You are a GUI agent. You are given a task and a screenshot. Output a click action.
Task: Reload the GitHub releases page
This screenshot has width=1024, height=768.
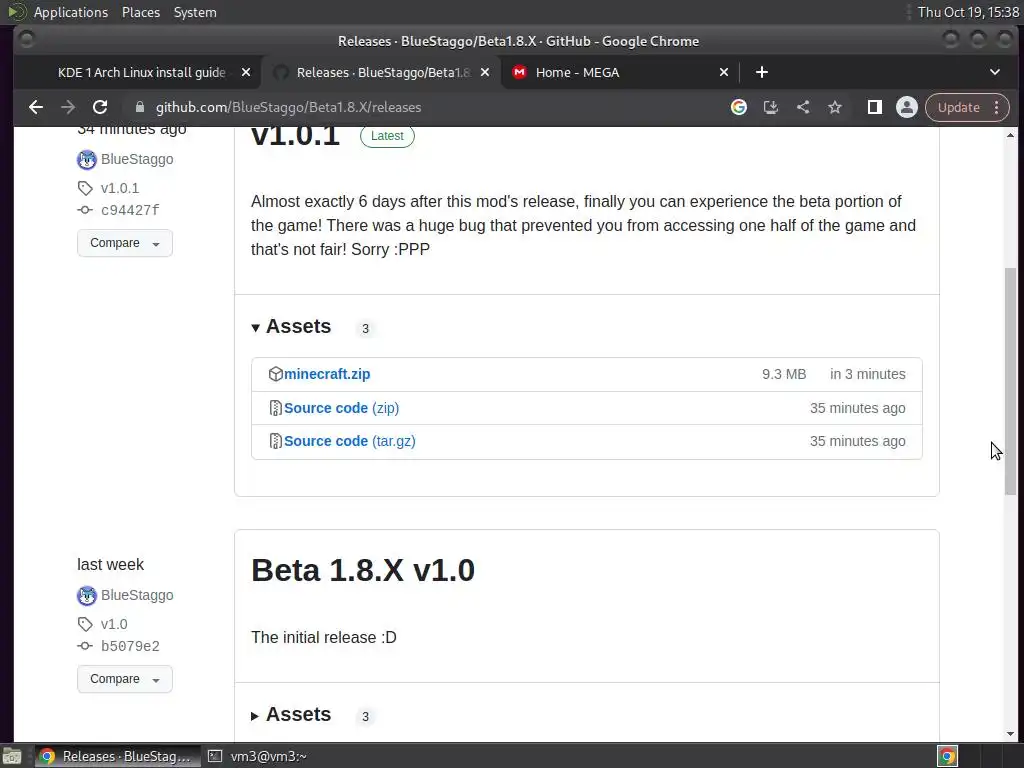[x=100, y=107]
